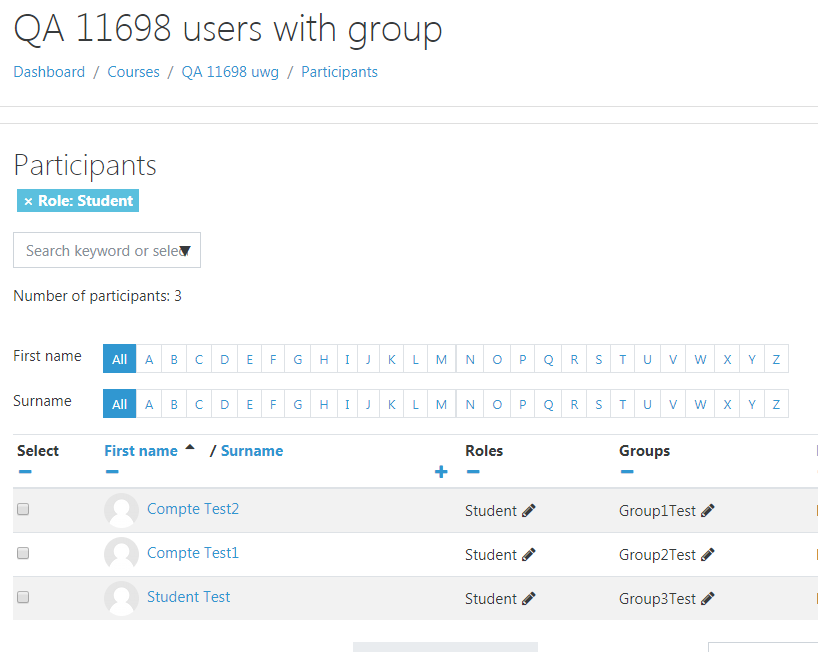Collapse the Groups column with minus icon
818x652 pixels.
coord(627,472)
